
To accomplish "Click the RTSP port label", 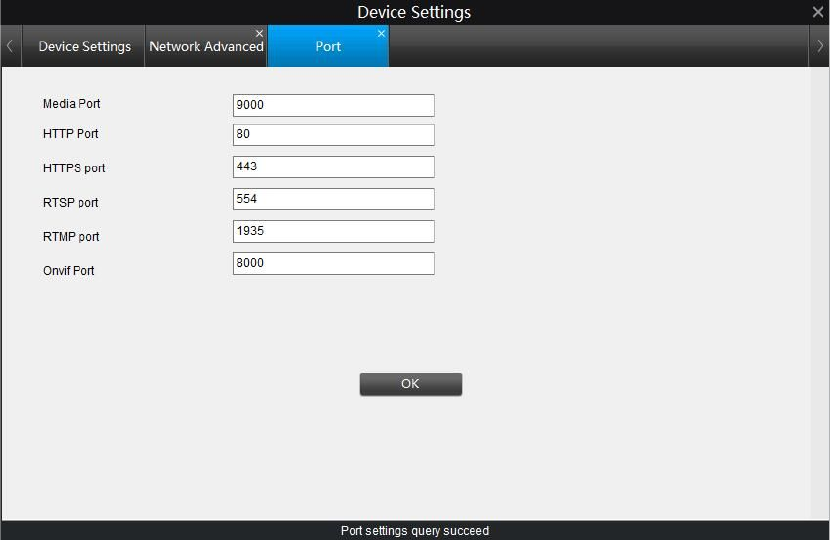I will 70,203.
